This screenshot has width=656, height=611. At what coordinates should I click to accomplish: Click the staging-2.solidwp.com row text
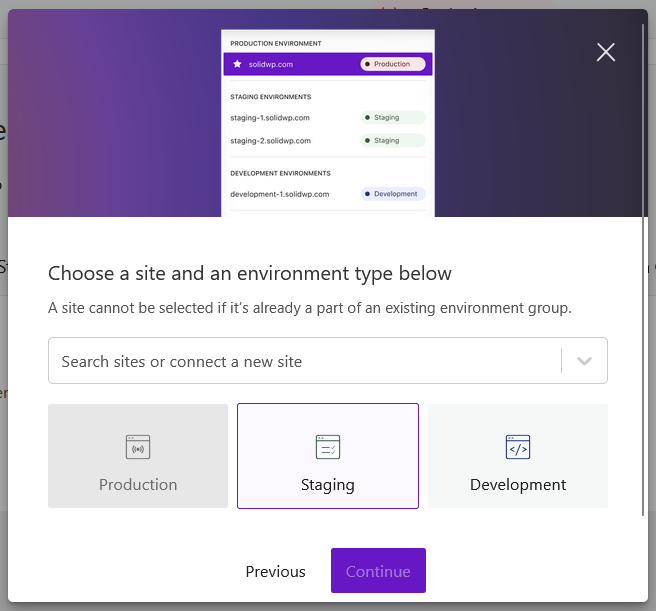click(270, 141)
